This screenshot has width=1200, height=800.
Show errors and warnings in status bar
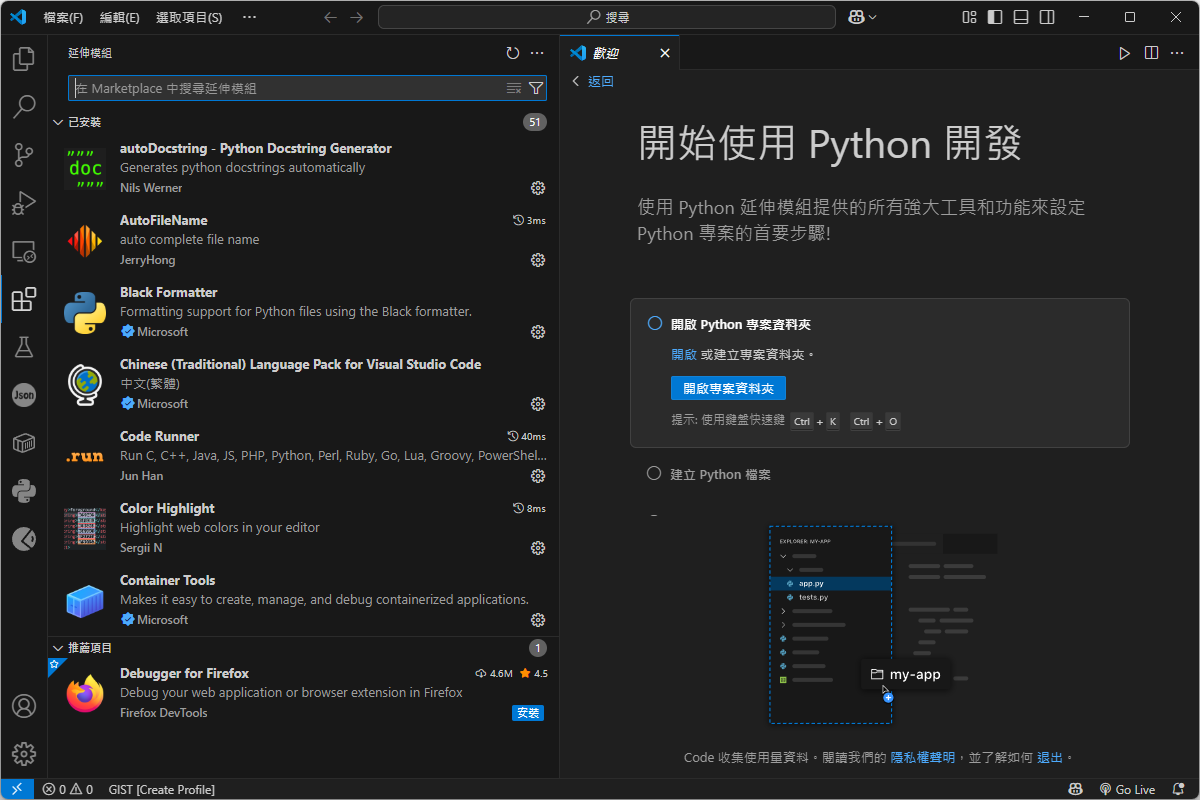pyautogui.click(x=67, y=789)
